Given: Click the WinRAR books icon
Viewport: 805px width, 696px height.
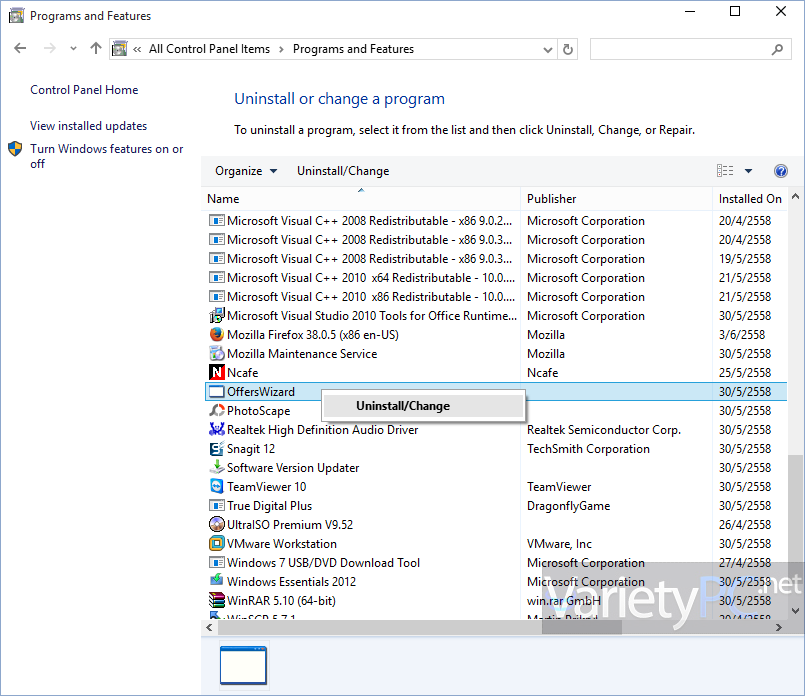Looking at the screenshot, I should coord(217,601).
